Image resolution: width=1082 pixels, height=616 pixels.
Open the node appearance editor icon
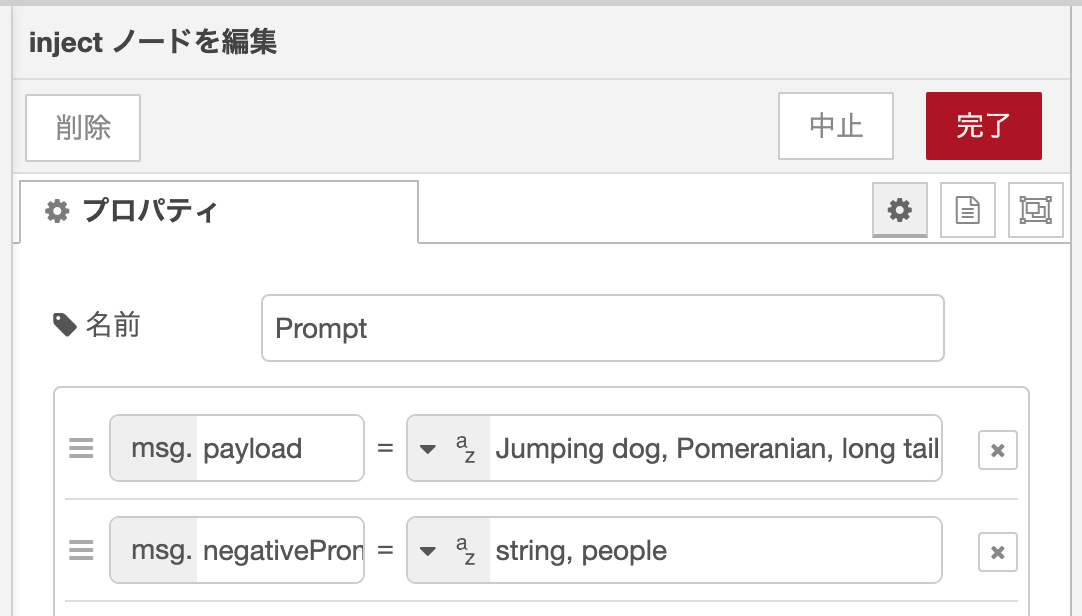[x=1035, y=210]
